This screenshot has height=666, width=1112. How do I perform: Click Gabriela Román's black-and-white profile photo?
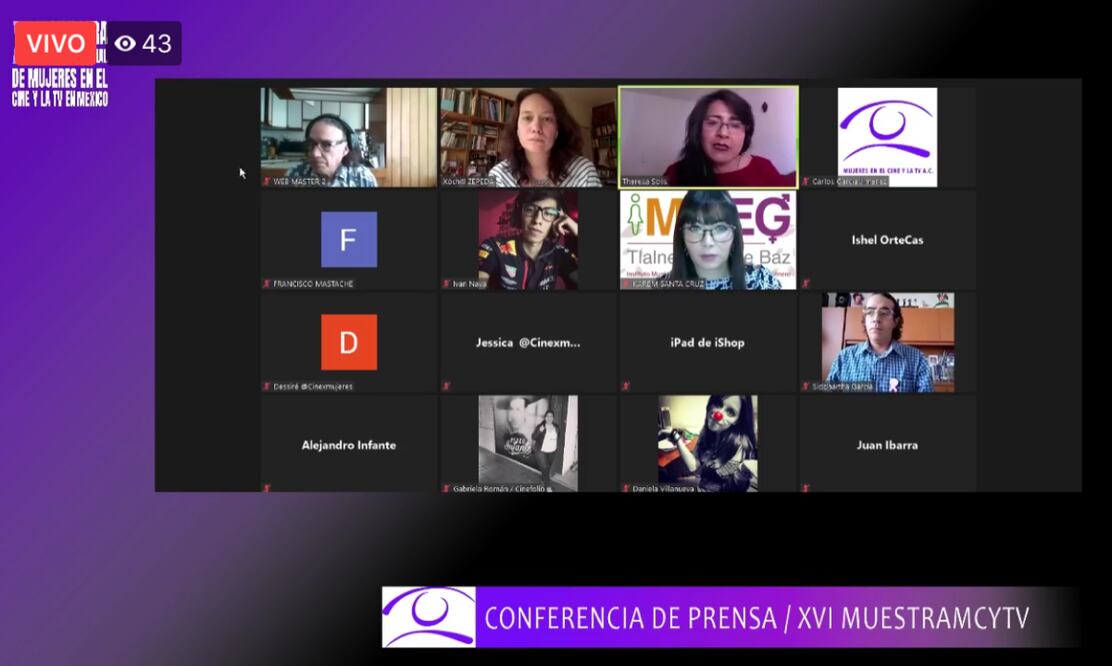[527, 441]
